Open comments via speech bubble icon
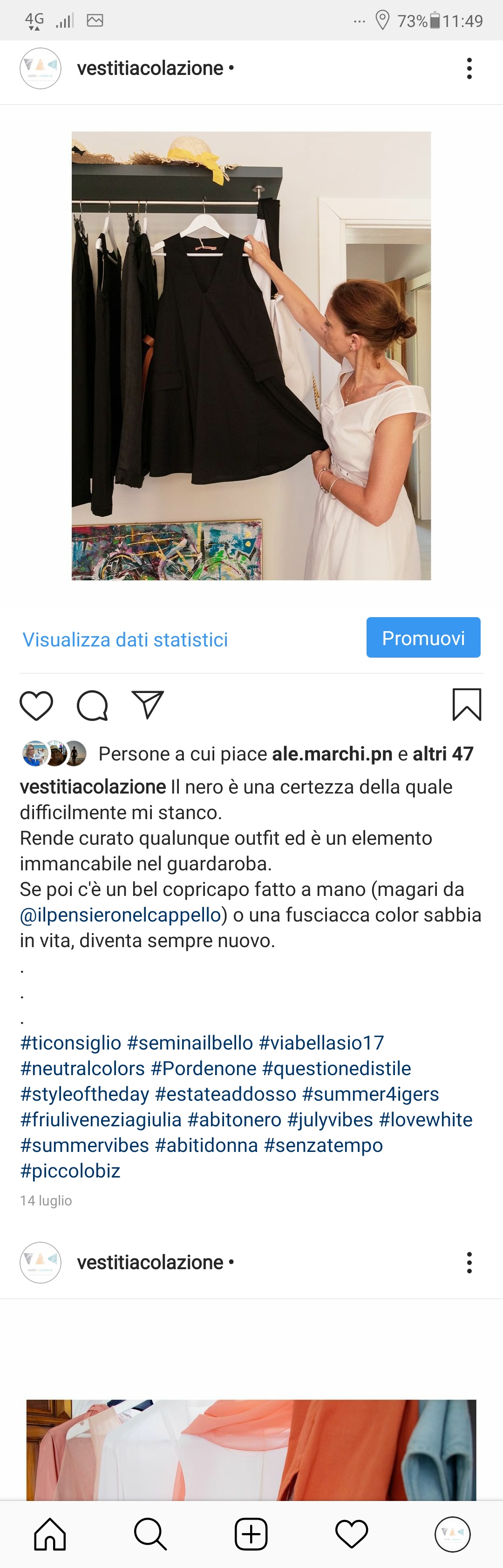The width and height of the screenshot is (503, 1568). coord(93,706)
